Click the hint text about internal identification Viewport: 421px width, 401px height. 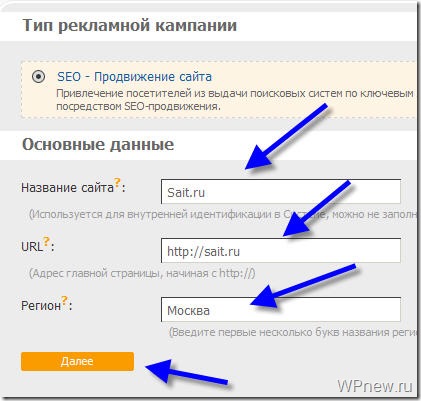click(223, 214)
